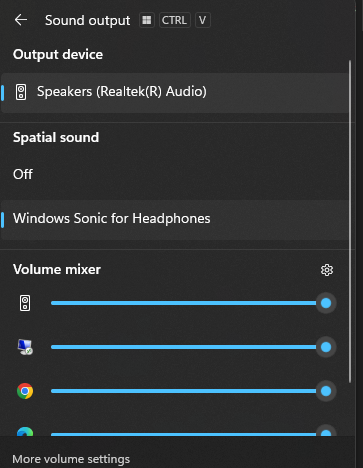The image size is (363, 468).
Task: Mute the speaker icon in Volume mixer
Action: [25, 303]
